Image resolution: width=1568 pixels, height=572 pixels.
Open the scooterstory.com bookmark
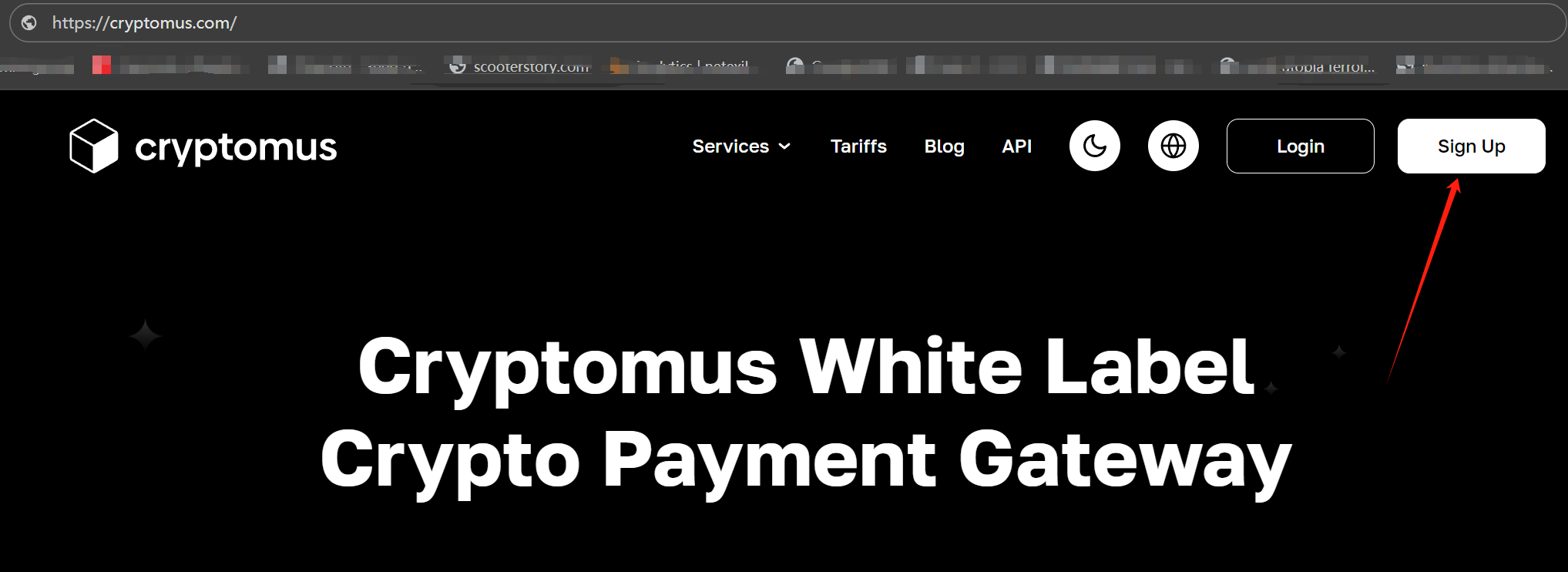coord(520,66)
